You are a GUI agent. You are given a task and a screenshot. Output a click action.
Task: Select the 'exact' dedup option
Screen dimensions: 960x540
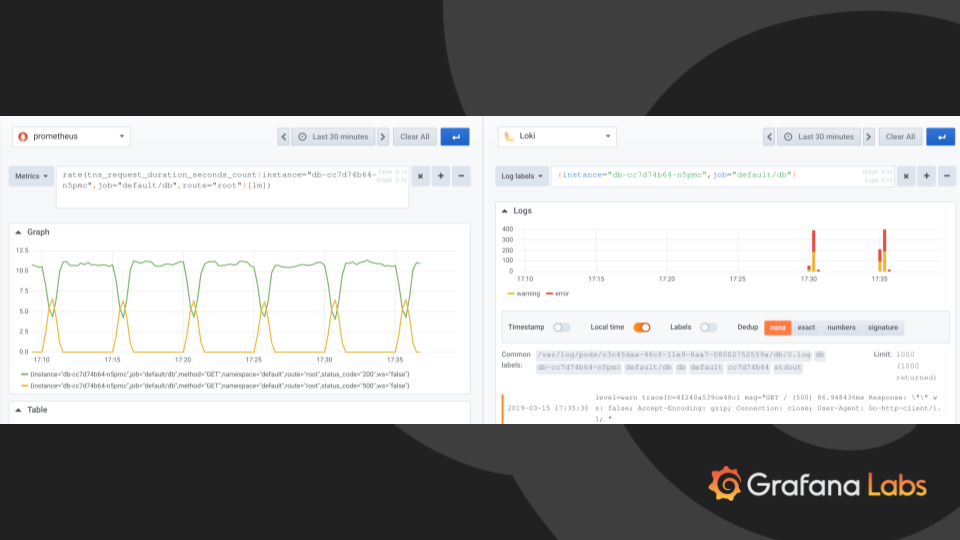pyautogui.click(x=806, y=327)
